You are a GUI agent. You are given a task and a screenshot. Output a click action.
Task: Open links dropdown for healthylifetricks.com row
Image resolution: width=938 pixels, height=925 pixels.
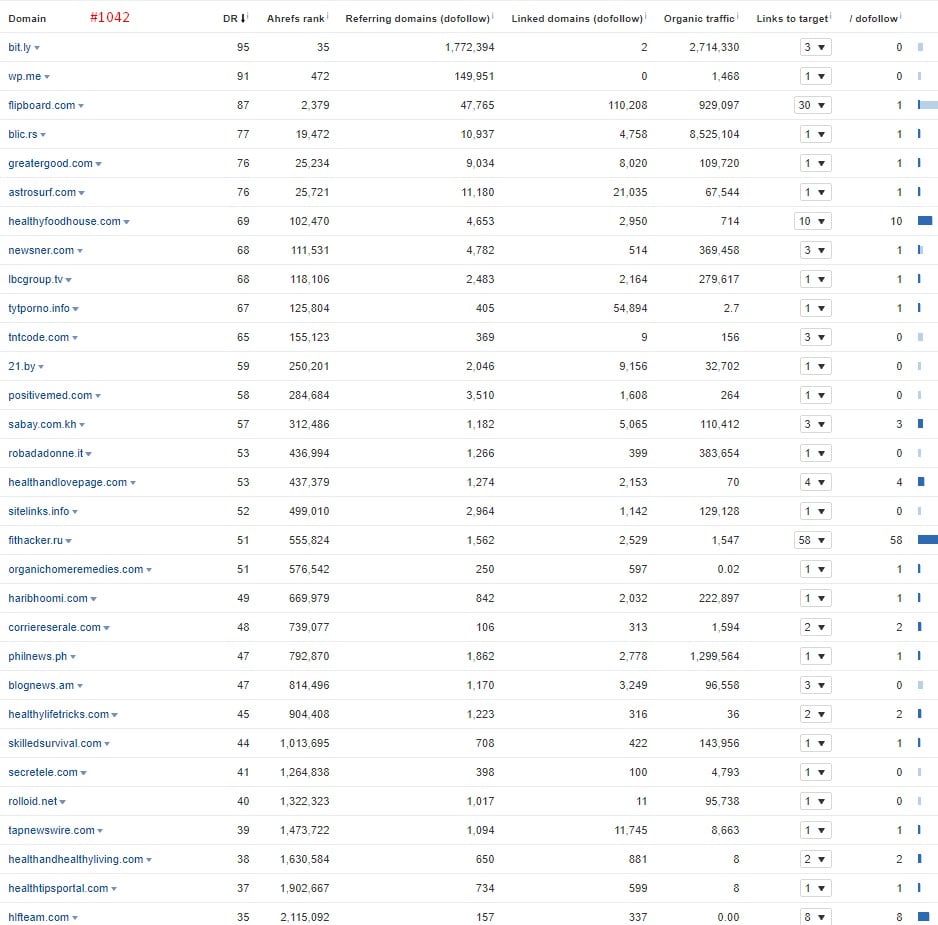[x=815, y=714]
